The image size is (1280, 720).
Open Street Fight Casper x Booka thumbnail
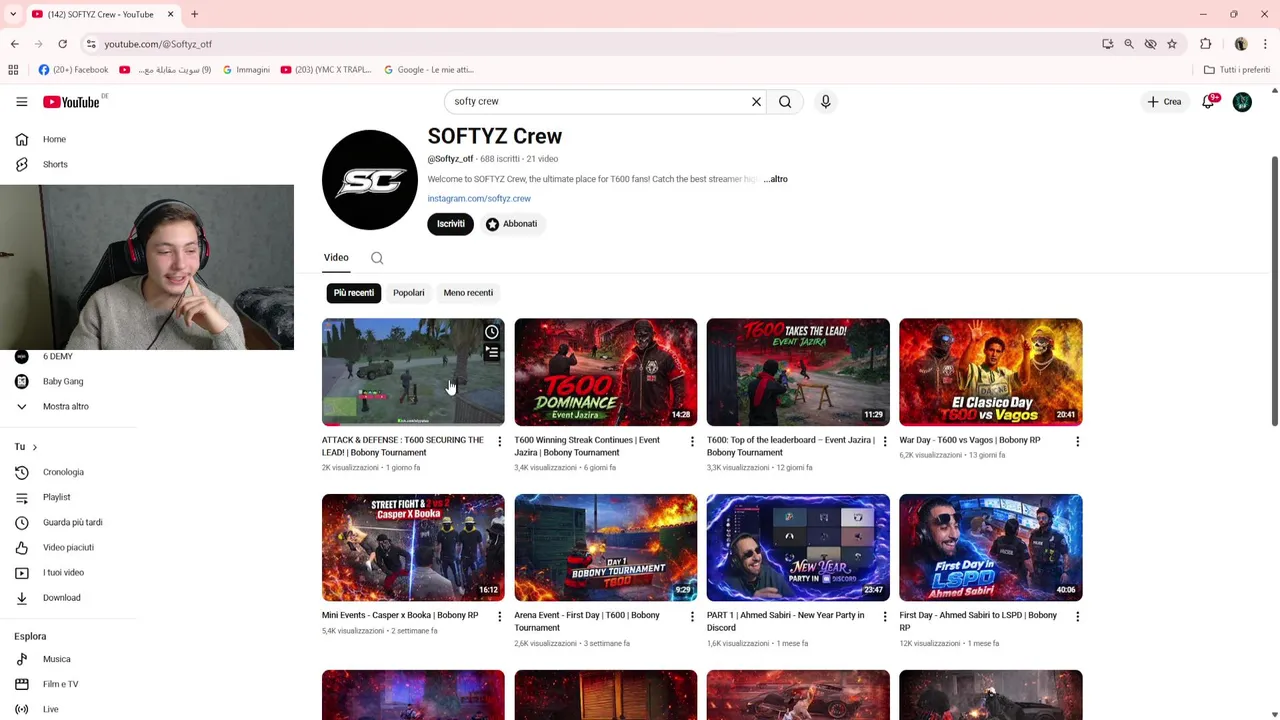pos(413,547)
